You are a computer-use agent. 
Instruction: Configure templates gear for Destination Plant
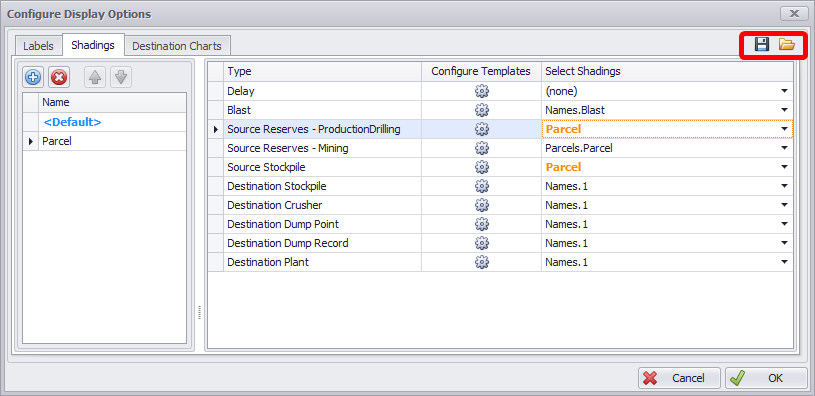482,262
